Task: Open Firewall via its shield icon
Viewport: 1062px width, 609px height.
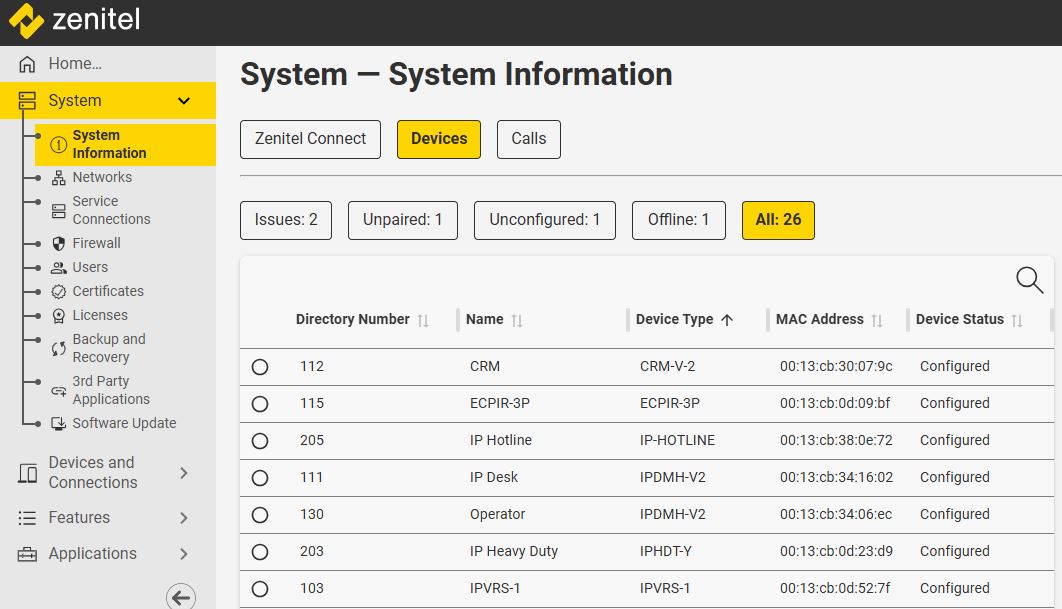Action: pos(59,244)
